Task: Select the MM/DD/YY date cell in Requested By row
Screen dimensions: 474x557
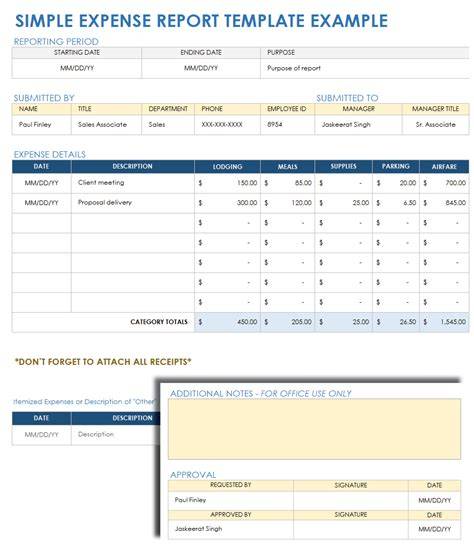Action: [435, 500]
